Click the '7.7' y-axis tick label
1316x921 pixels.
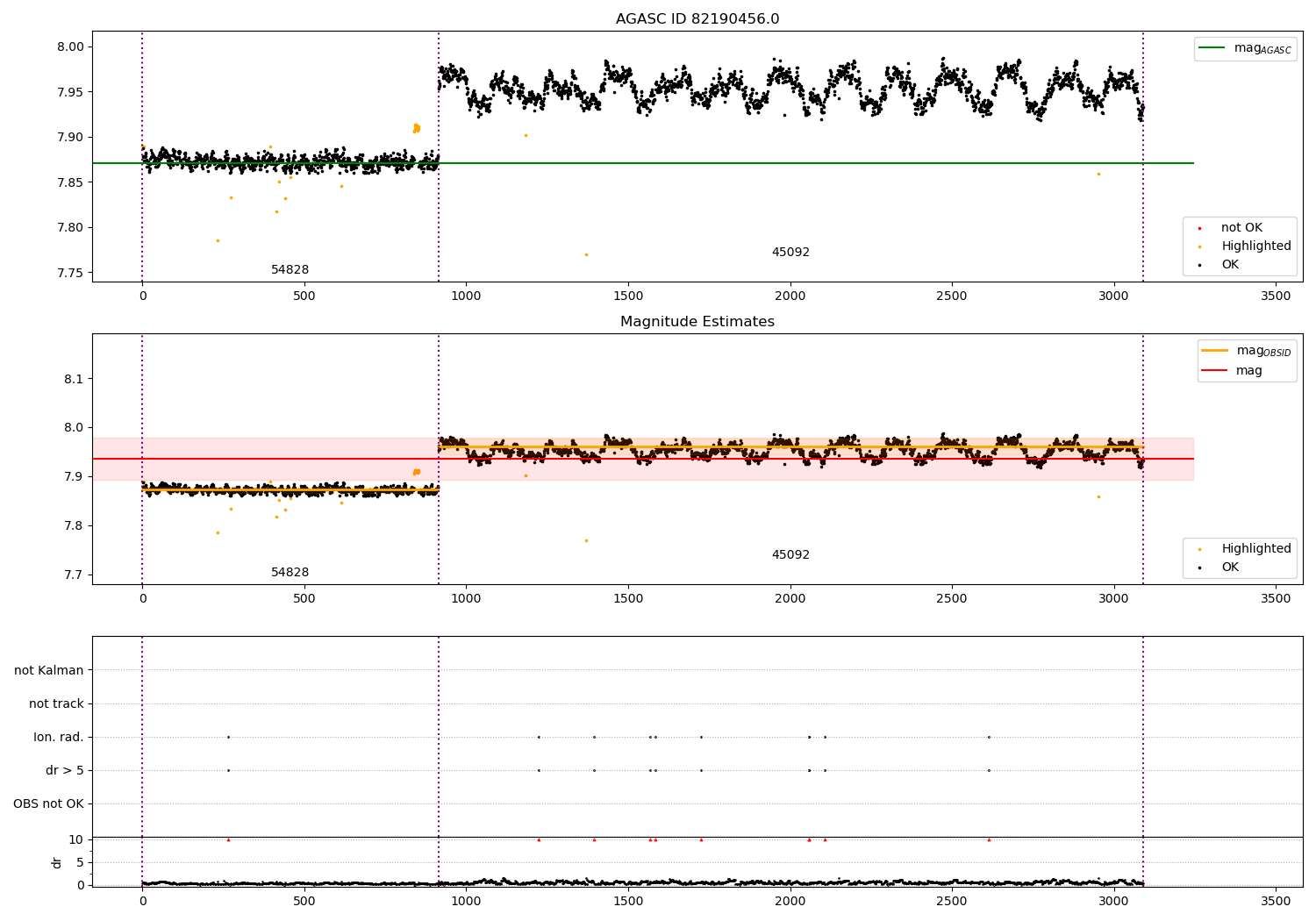tap(74, 575)
